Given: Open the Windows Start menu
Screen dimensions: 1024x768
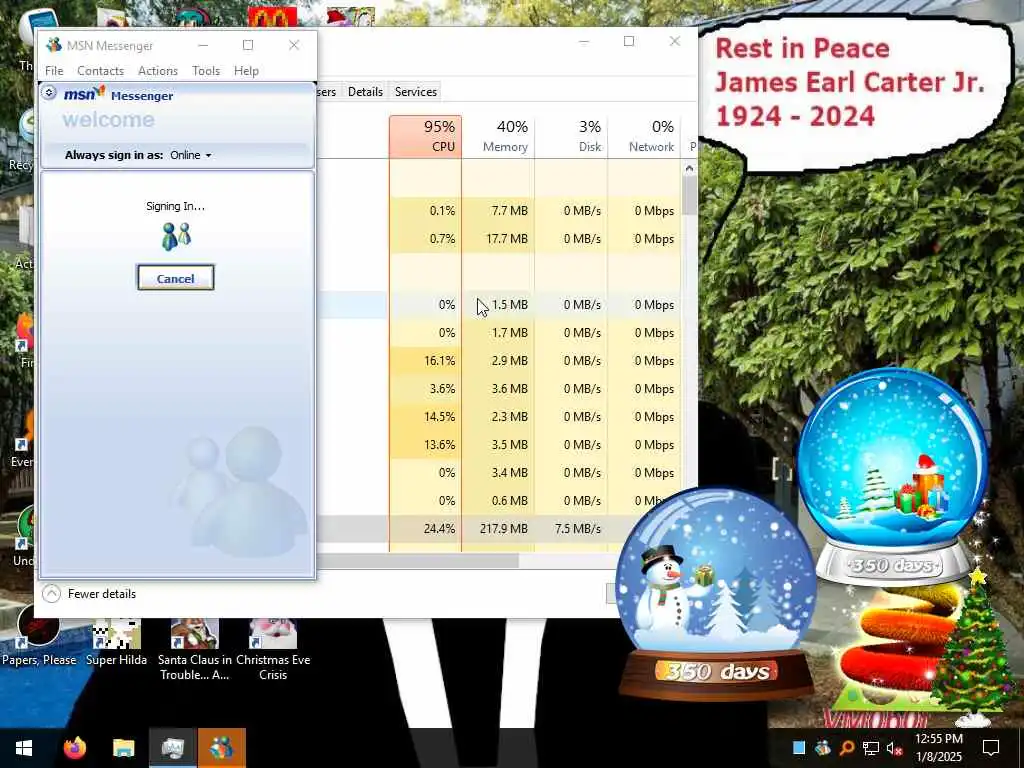Looking at the screenshot, I should [24, 748].
